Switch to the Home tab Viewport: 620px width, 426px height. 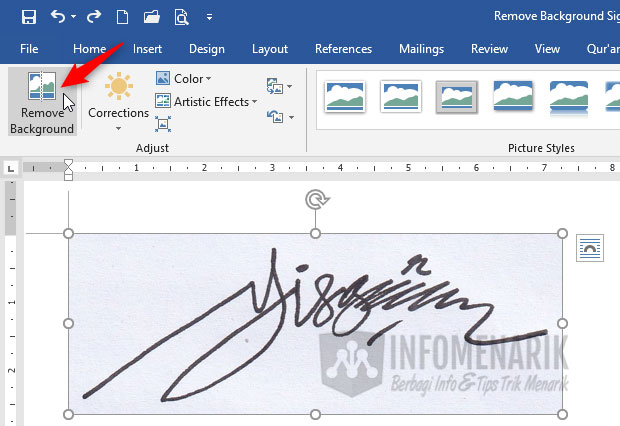coord(89,49)
